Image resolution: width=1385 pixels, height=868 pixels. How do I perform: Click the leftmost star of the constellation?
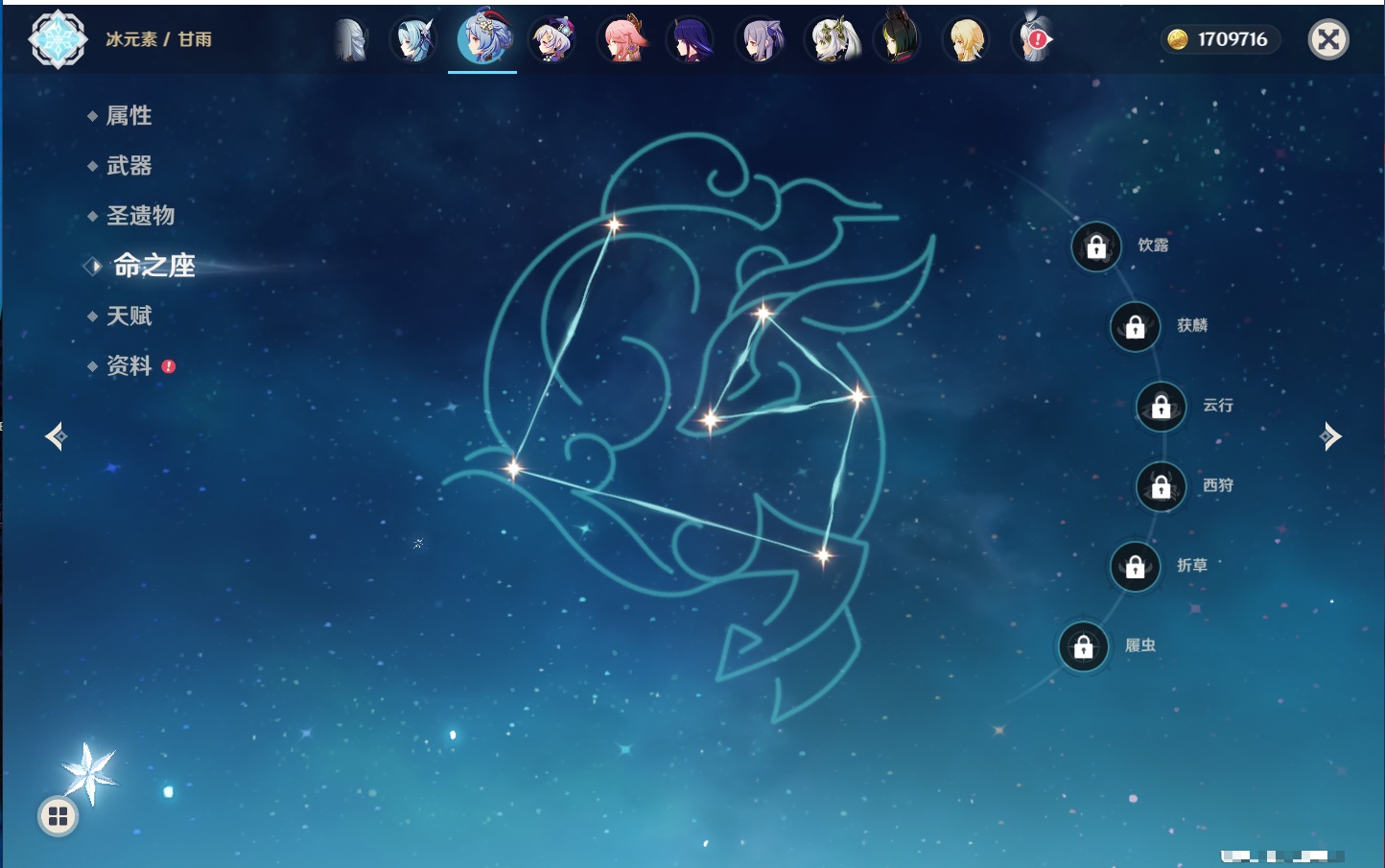point(514,469)
